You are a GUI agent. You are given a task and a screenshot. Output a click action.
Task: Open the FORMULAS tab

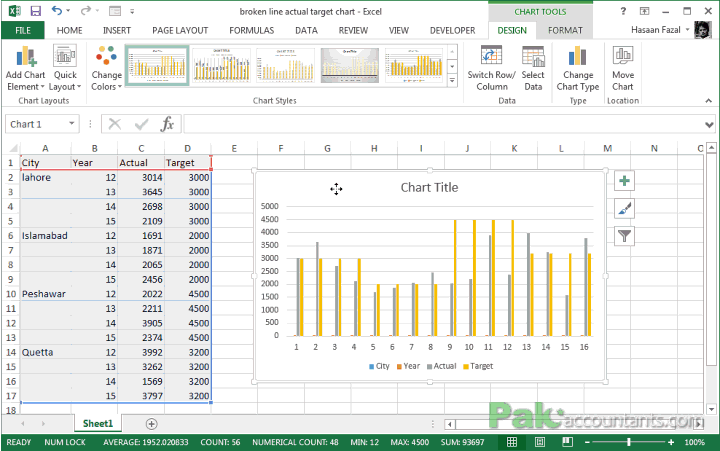click(x=251, y=30)
